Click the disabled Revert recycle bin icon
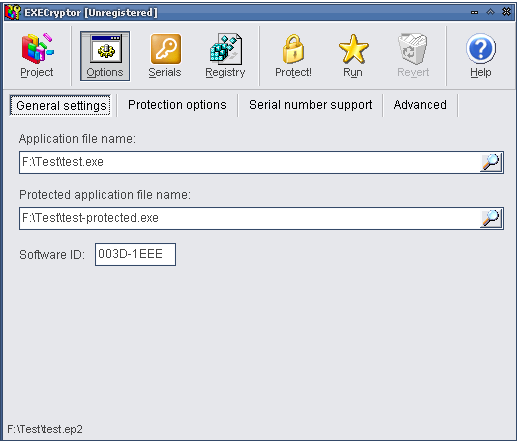The height and width of the screenshot is (442, 517). pos(413,49)
